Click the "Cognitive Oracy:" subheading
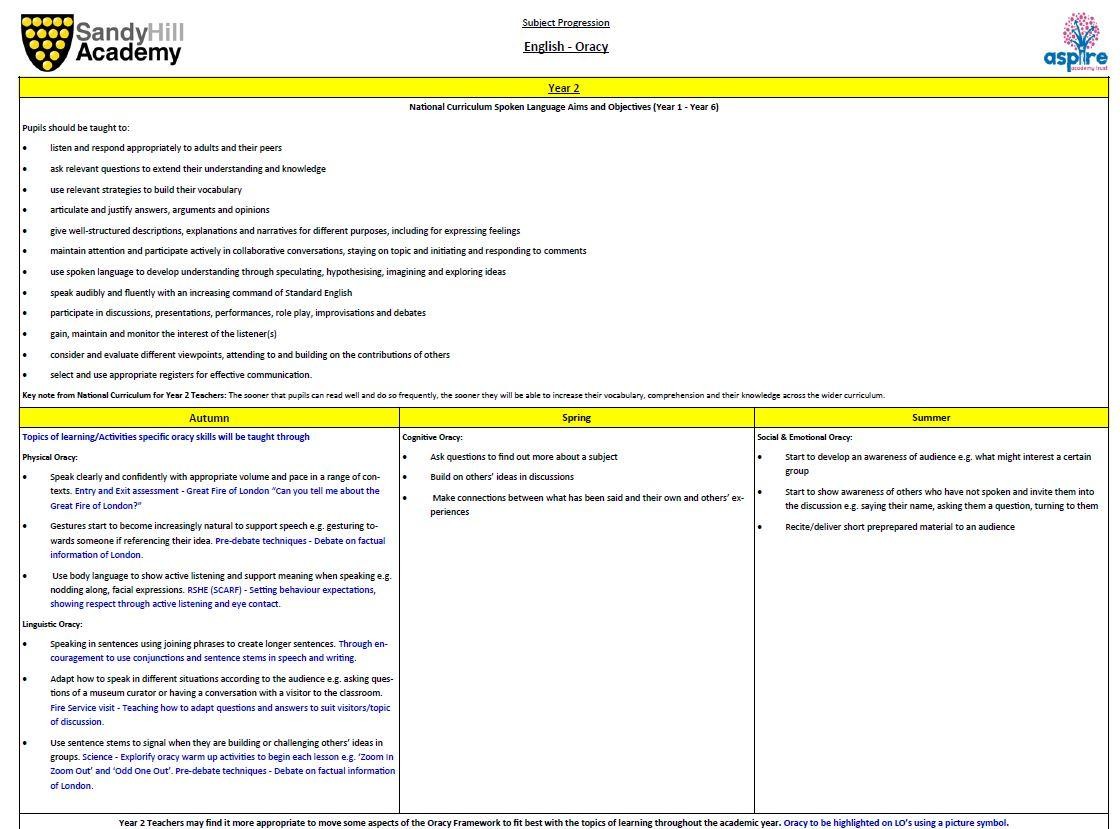The image size is (1120, 829). point(432,437)
